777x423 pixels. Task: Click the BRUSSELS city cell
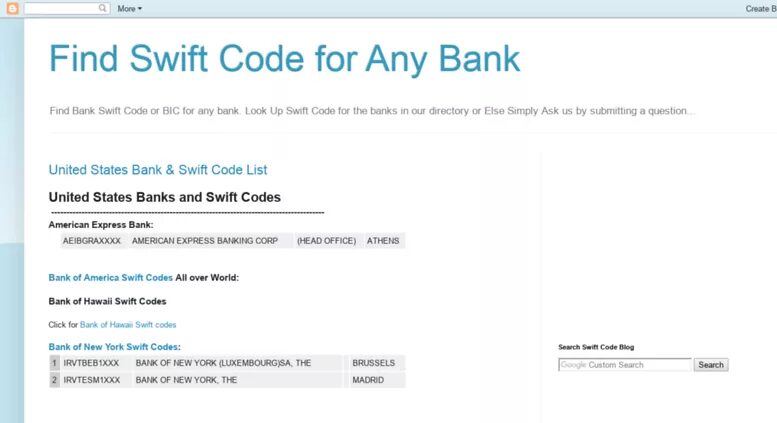[373, 363]
